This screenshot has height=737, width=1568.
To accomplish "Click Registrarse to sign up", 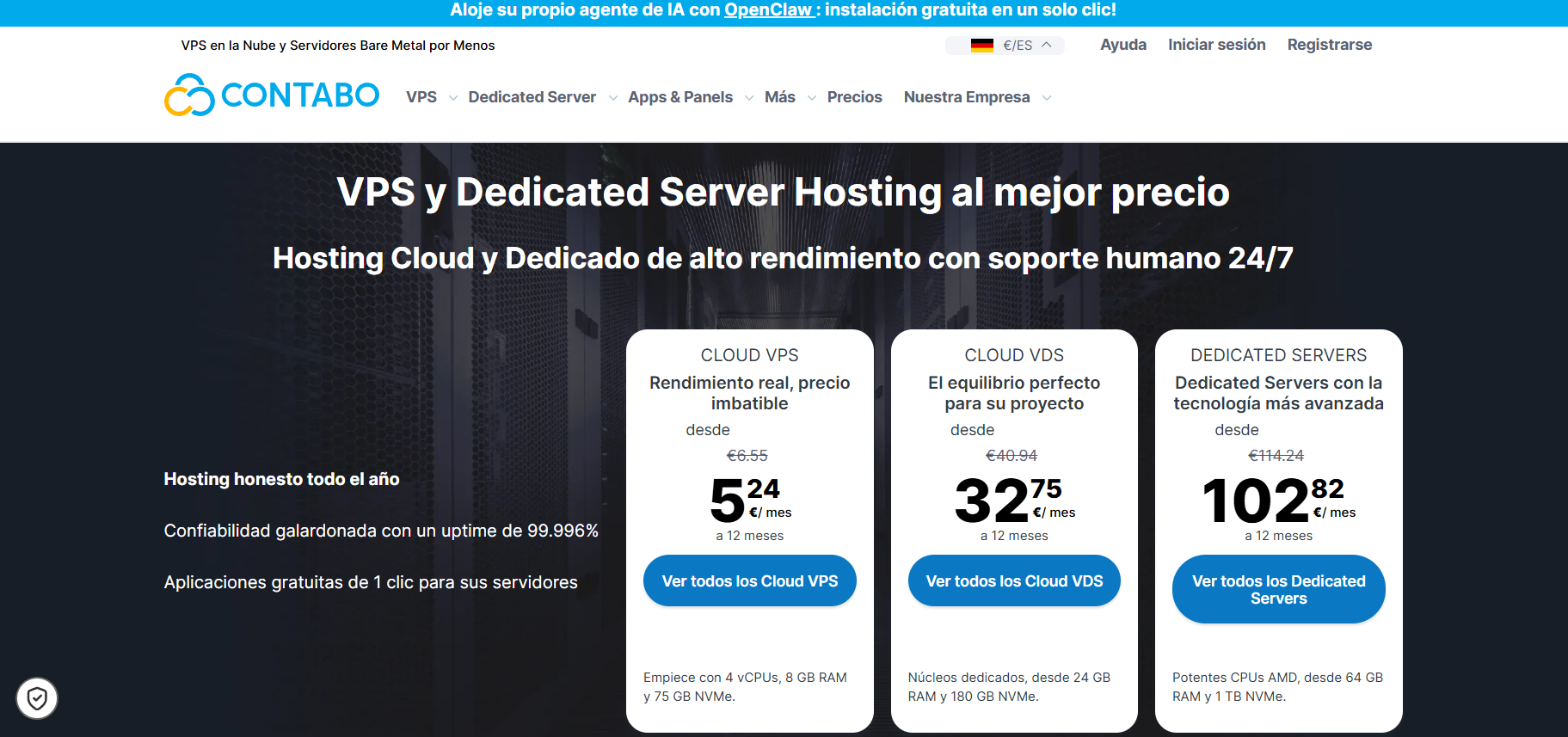I will pyautogui.click(x=1330, y=45).
